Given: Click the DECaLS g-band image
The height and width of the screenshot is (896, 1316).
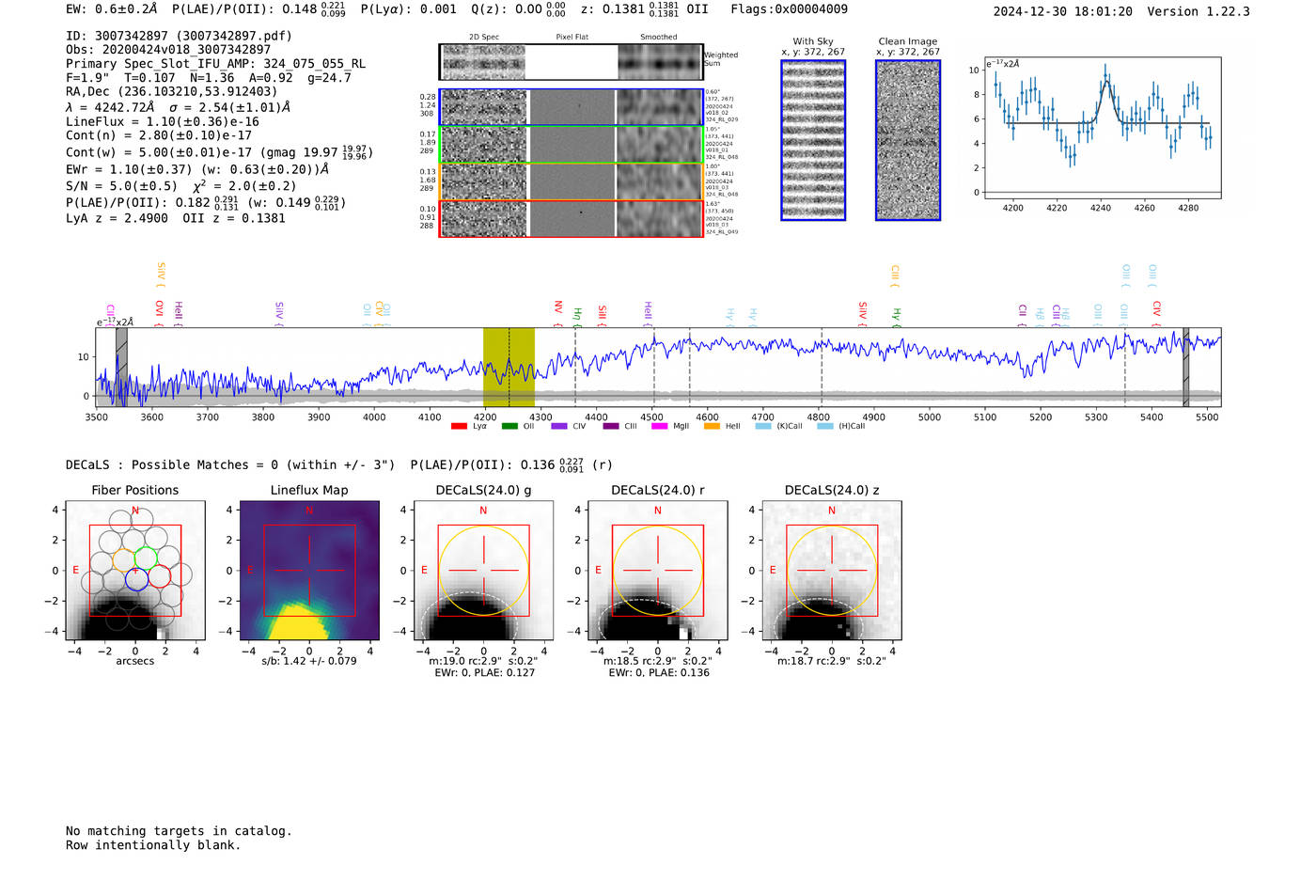Looking at the screenshot, I should pos(483,571).
